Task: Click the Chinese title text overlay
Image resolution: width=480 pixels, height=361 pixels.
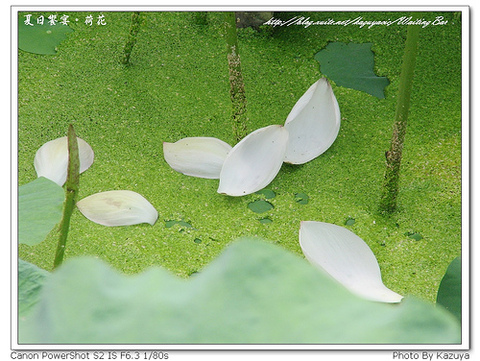Action: (x=65, y=21)
